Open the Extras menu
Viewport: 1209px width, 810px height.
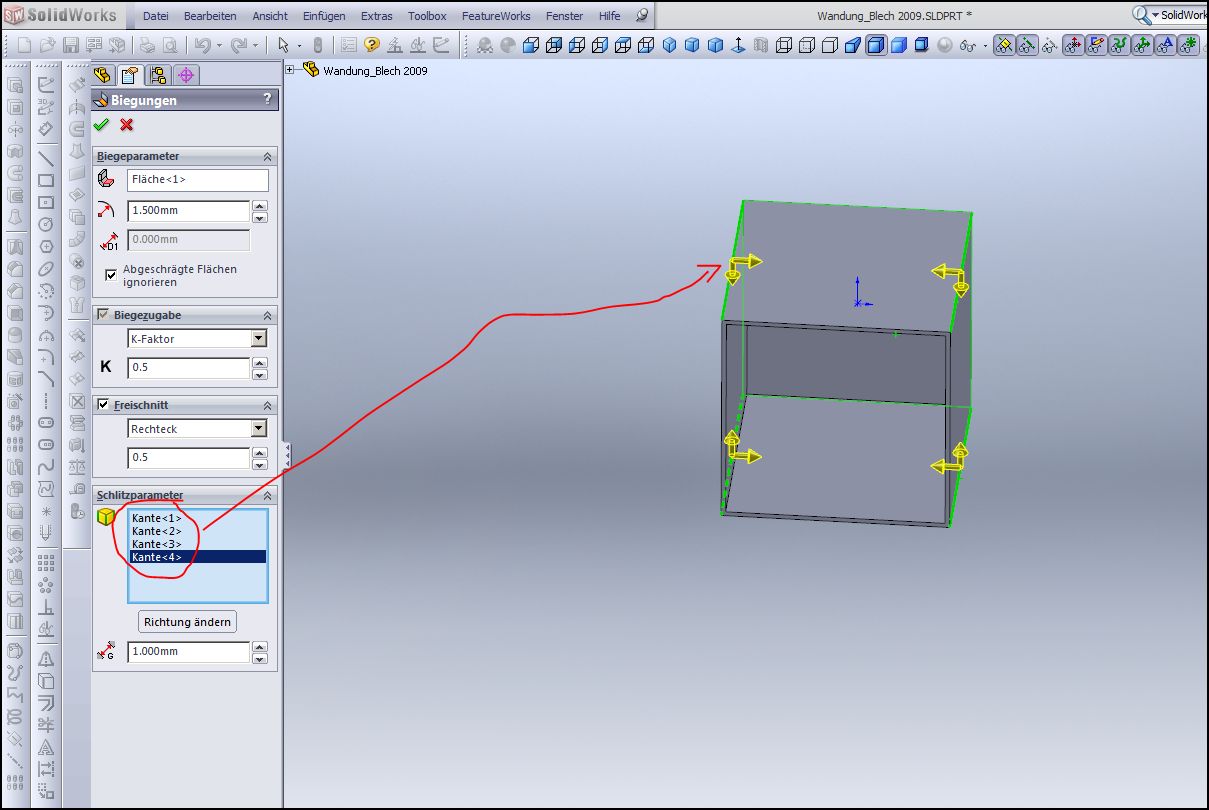click(x=377, y=16)
